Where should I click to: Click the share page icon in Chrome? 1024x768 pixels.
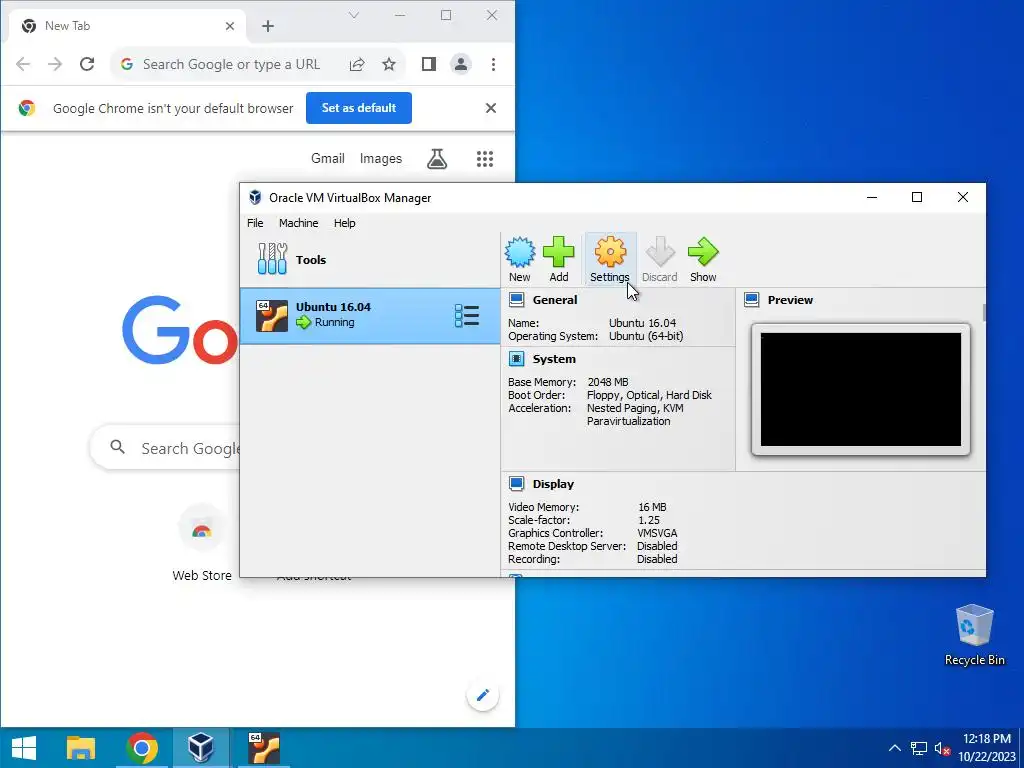pos(357,64)
